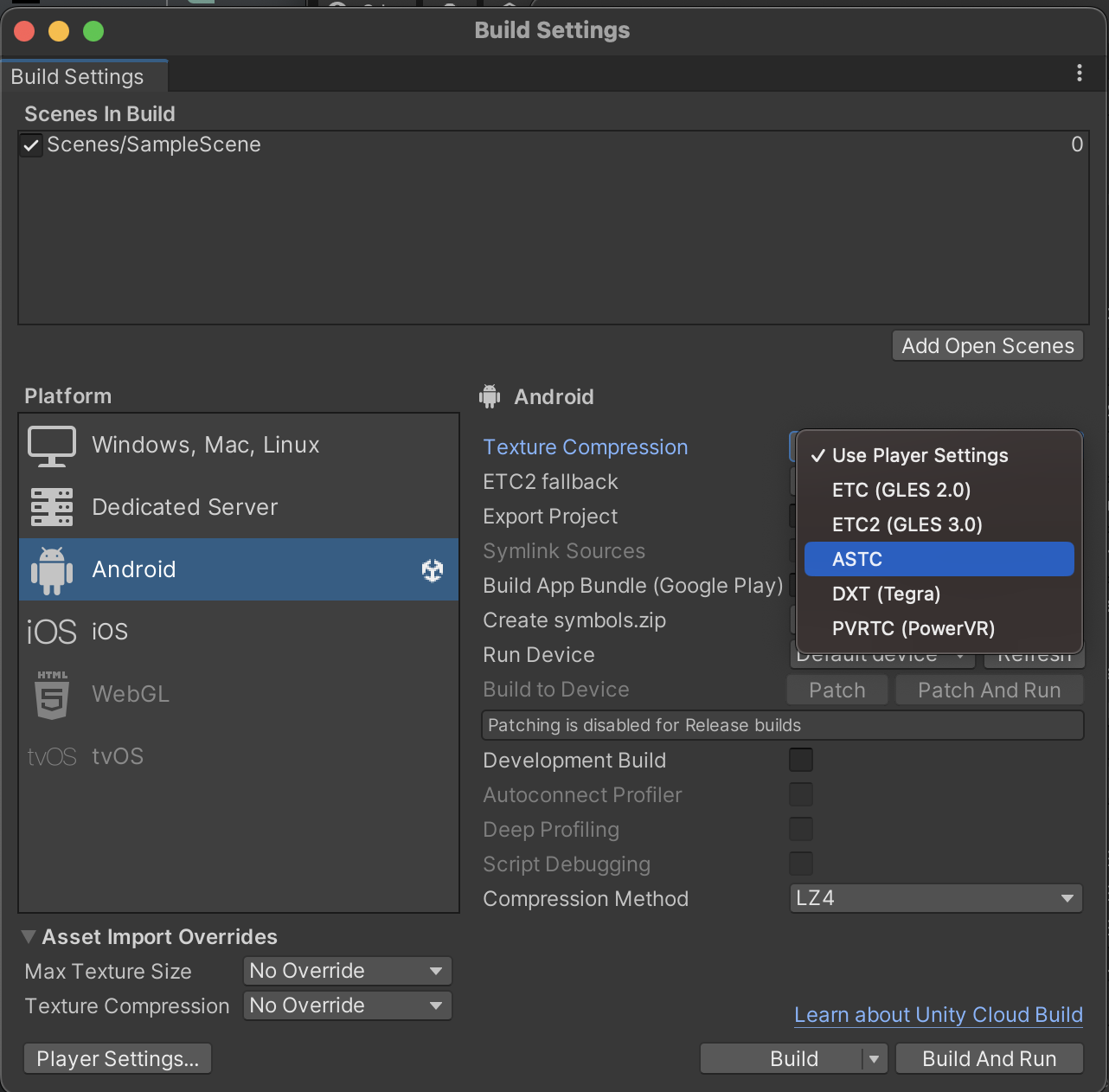Open the three-dot window options menu
Image resolution: width=1109 pixels, height=1092 pixels.
pos(1080,73)
